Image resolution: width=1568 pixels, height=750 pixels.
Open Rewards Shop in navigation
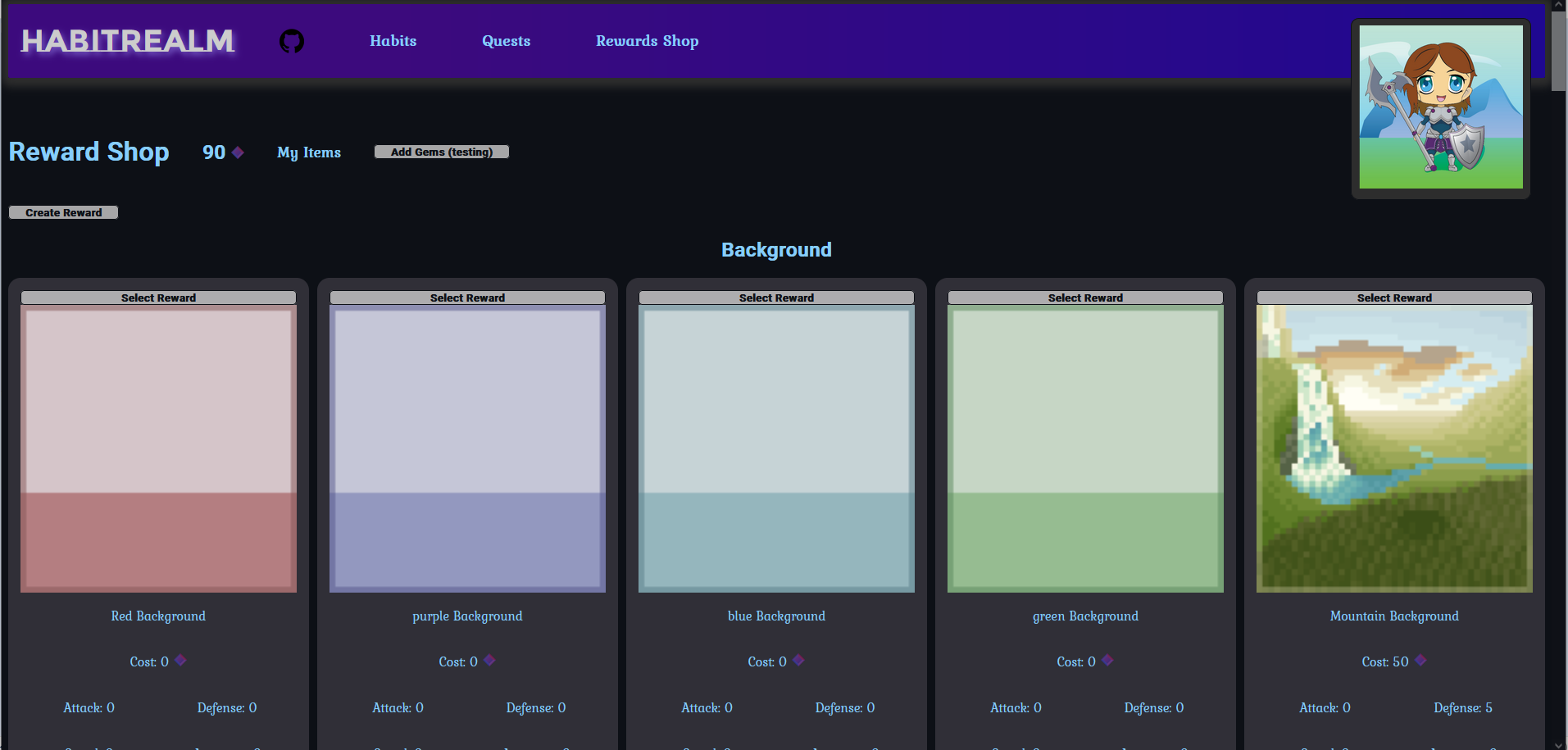pos(647,41)
